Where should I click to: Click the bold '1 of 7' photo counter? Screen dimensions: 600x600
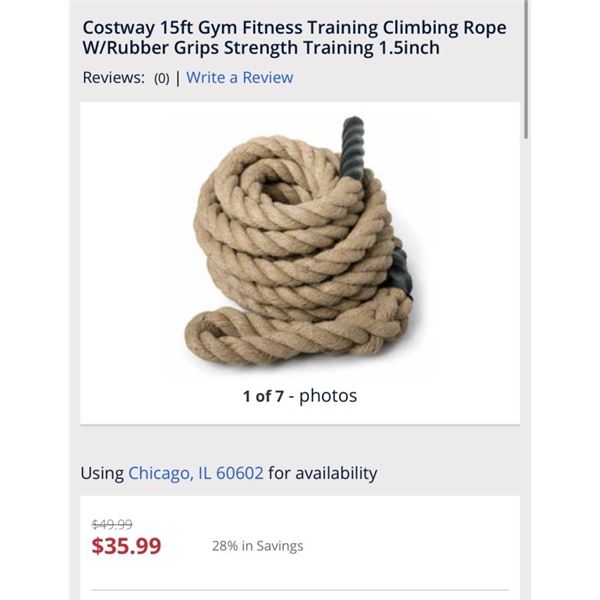(263, 396)
